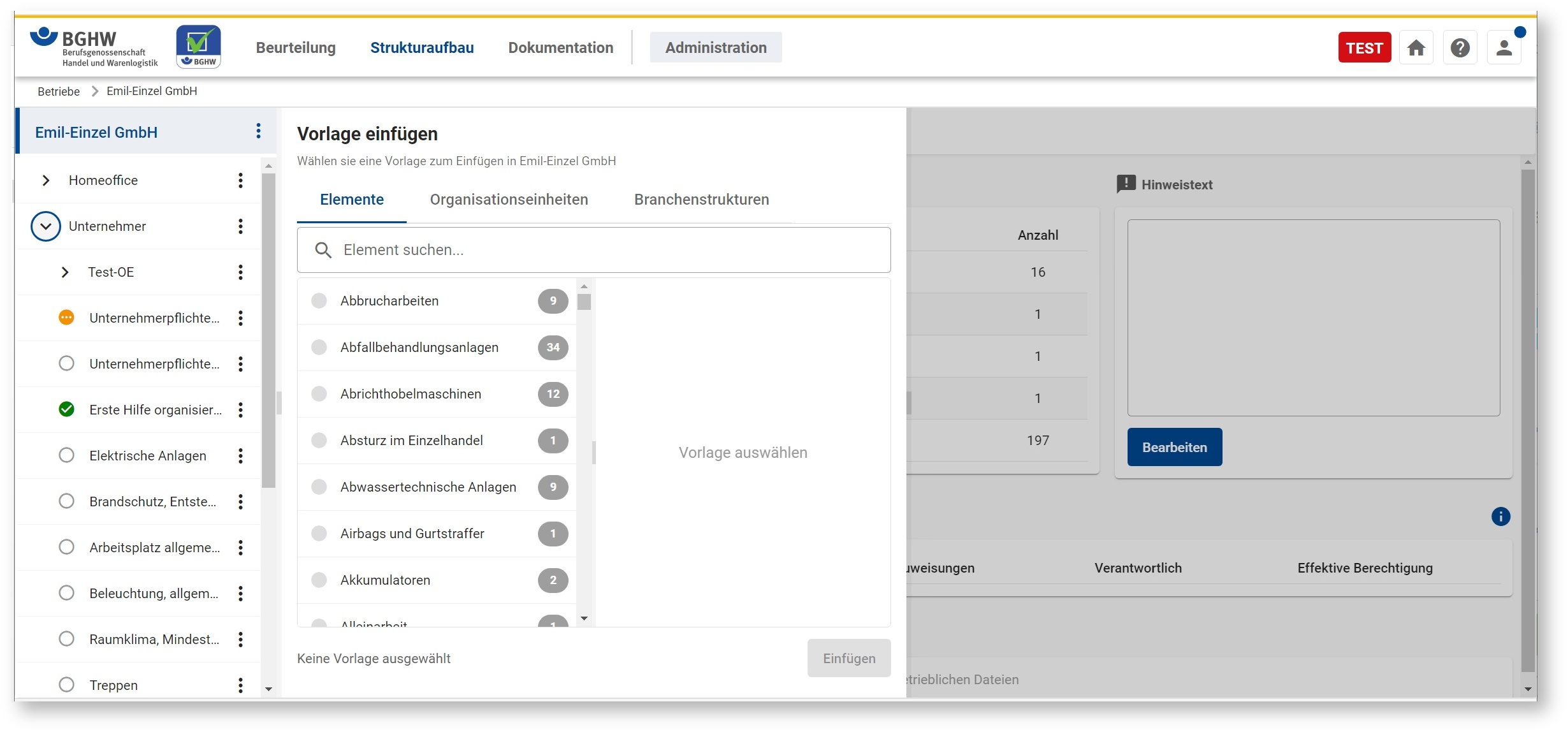Click the home icon in header
1568x732 pixels.
tap(1416, 48)
